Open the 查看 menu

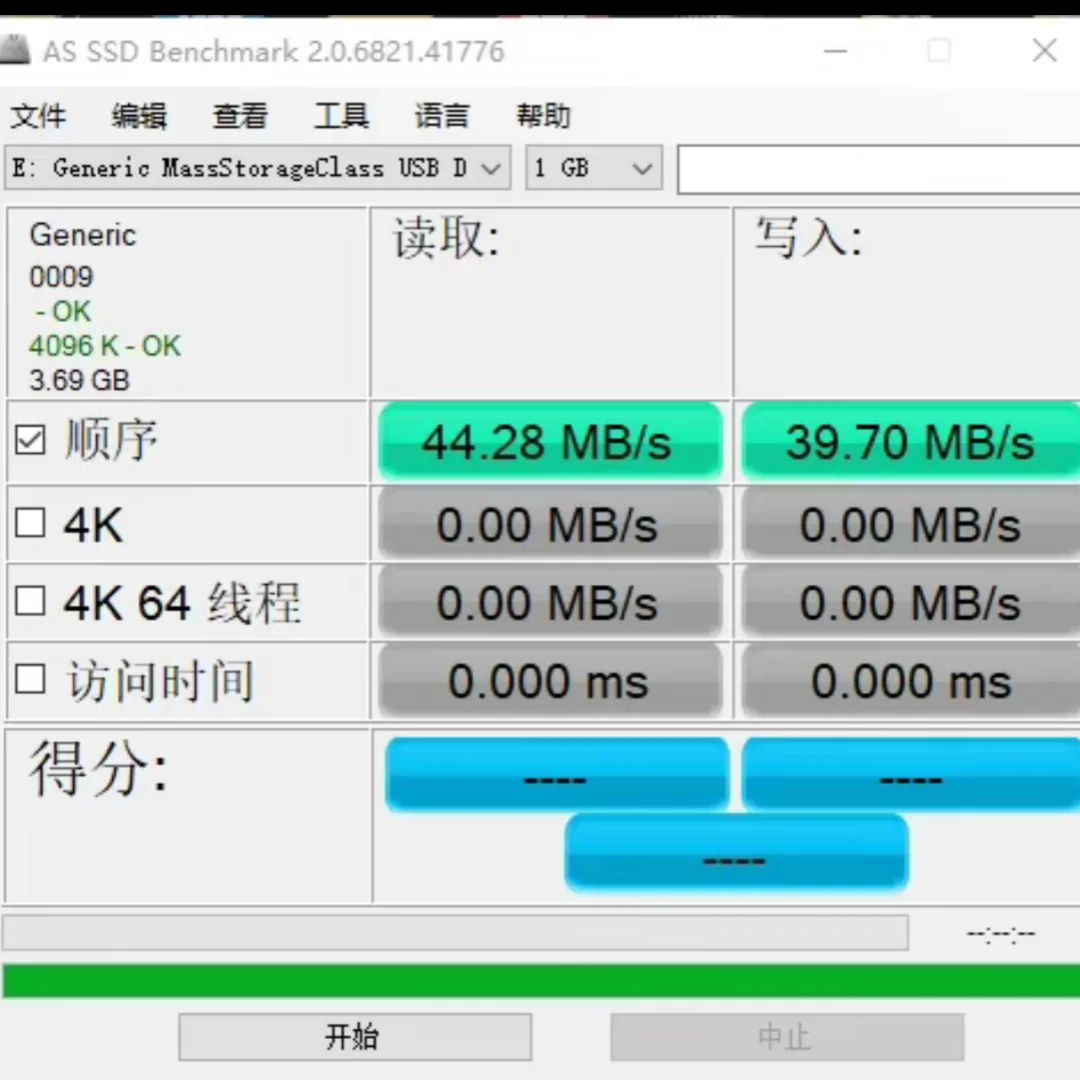click(x=240, y=116)
